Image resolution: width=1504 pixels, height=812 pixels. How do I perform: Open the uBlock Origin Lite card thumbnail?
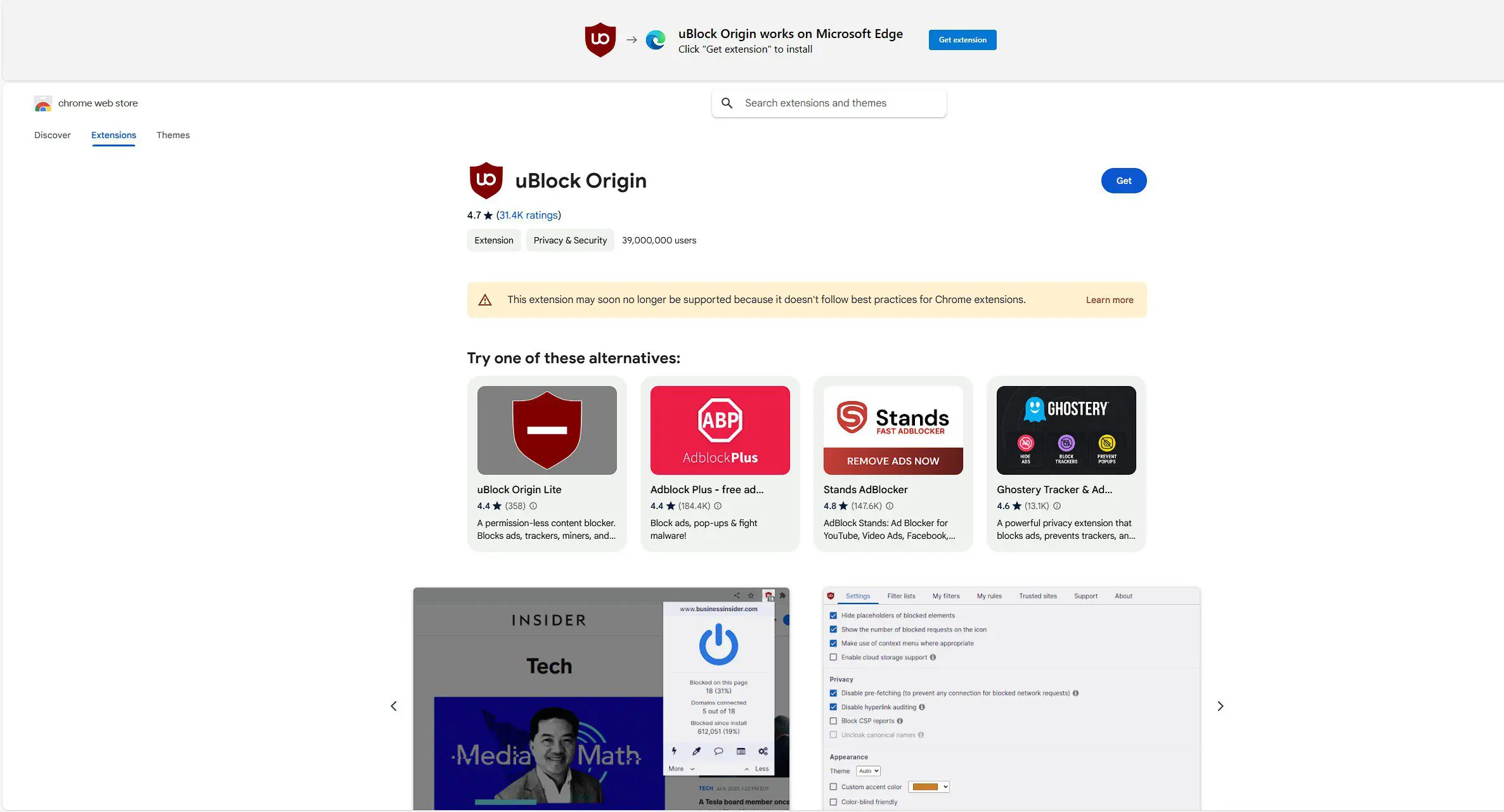(547, 430)
